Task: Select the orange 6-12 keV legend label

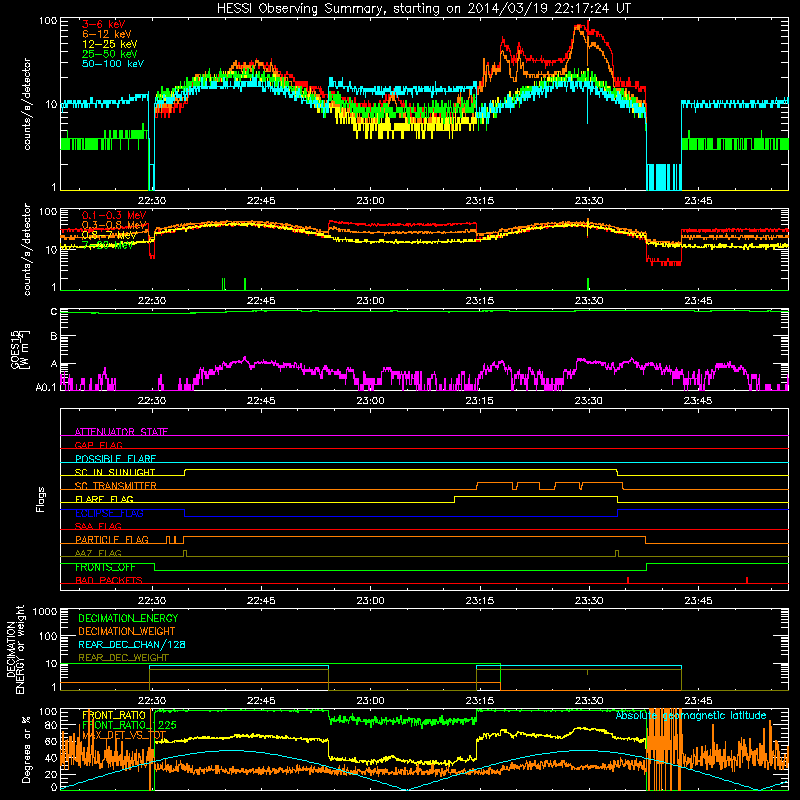Action: [107, 34]
